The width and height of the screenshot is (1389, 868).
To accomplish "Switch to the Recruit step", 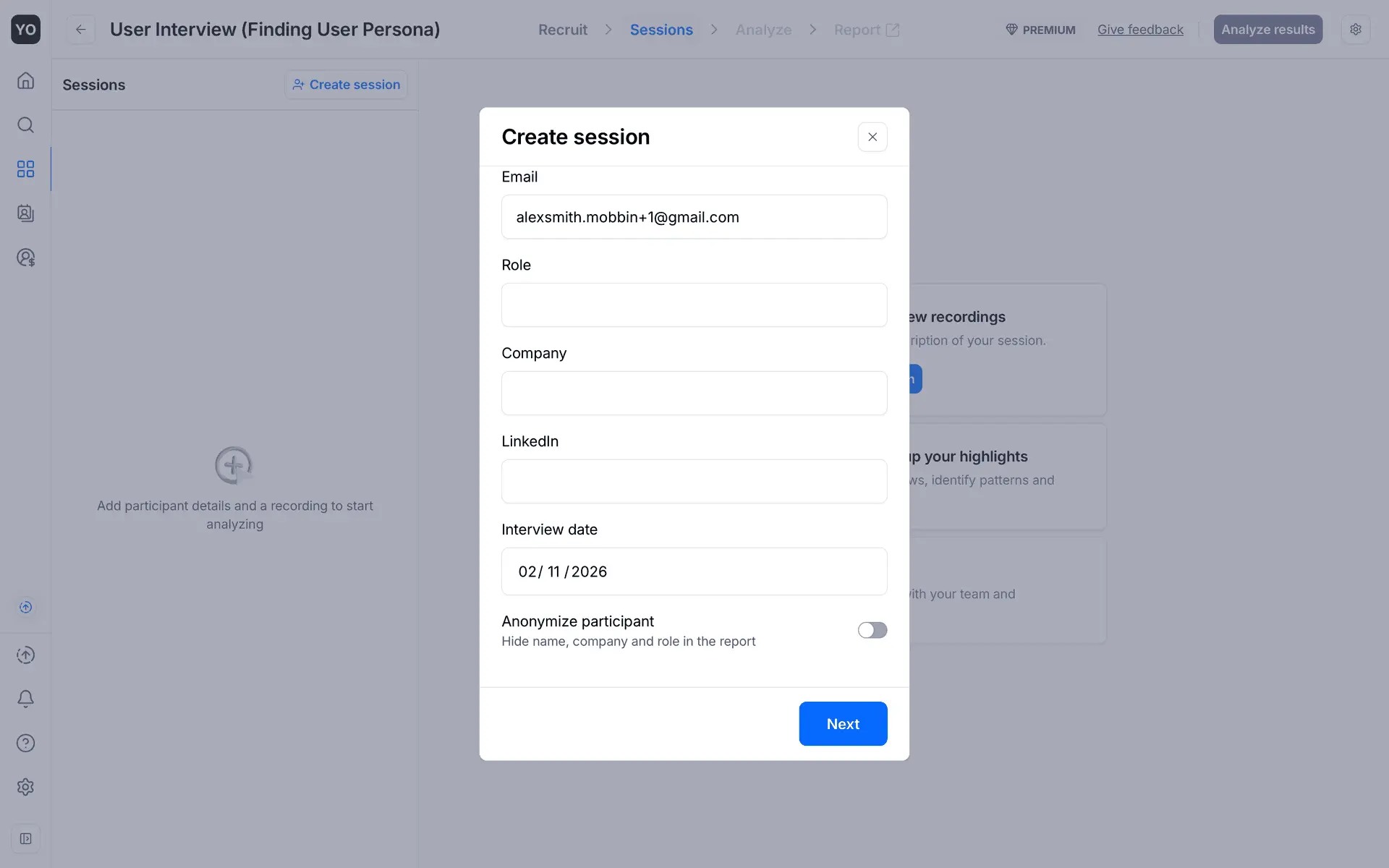I will pyautogui.click(x=562, y=30).
